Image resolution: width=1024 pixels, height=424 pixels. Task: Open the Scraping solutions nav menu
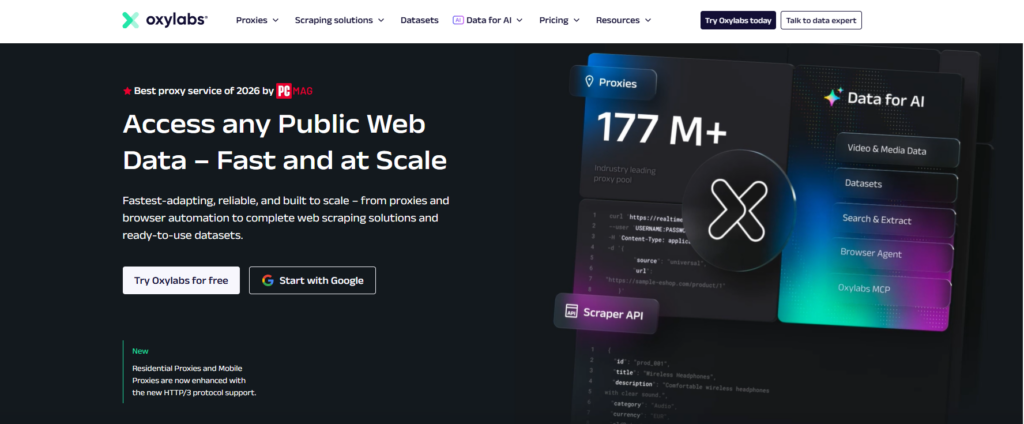(340, 20)
